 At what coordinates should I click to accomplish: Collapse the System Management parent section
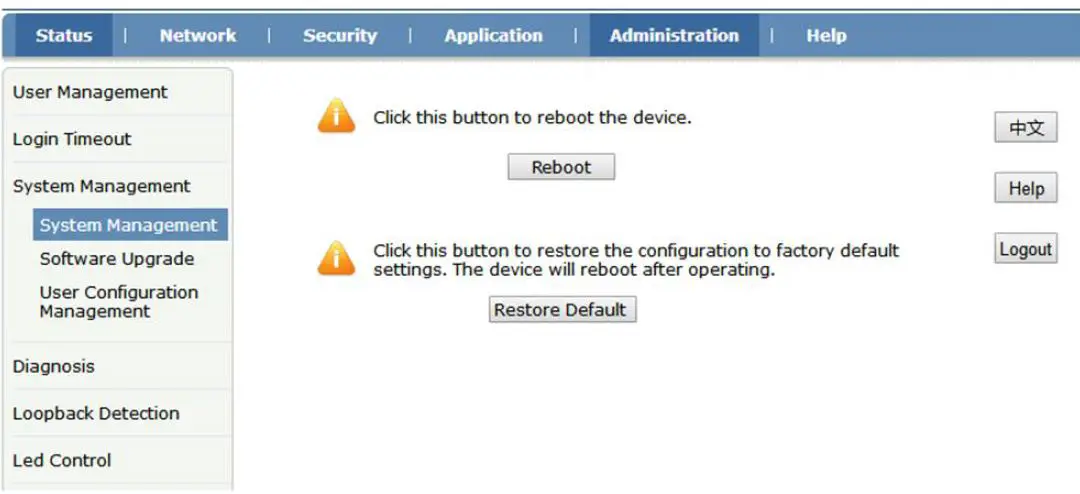click(101, 186)
